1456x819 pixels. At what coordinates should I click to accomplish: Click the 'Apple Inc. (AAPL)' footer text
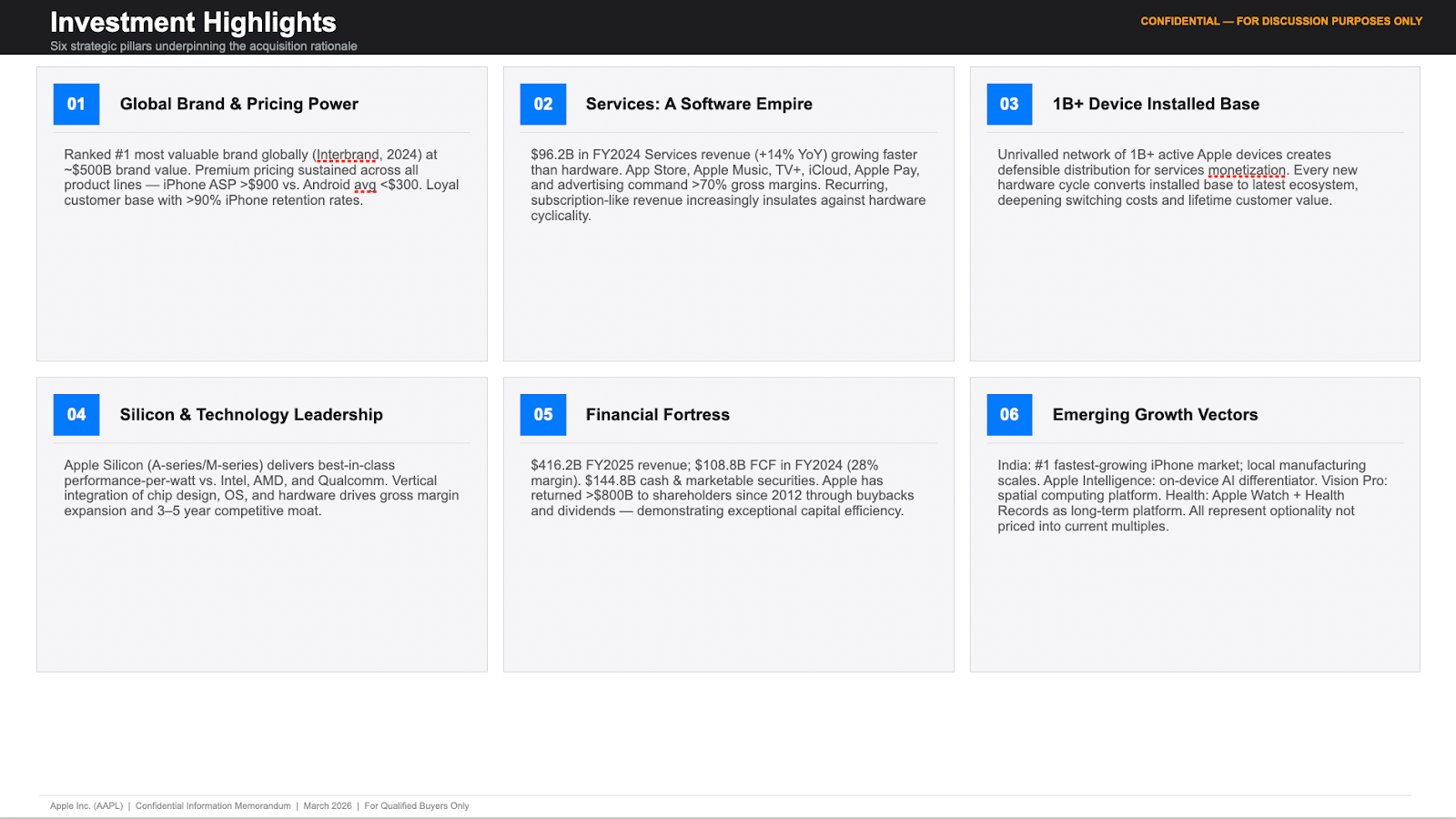click(86, 806)
